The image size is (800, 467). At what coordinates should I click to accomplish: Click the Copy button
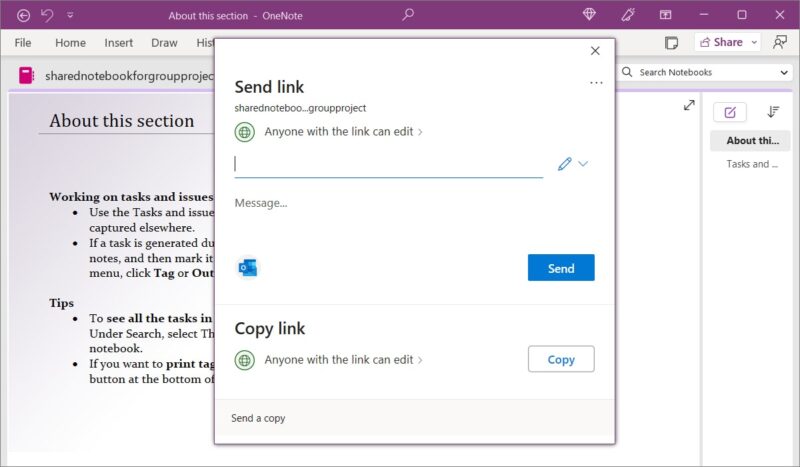coord(561,359)
